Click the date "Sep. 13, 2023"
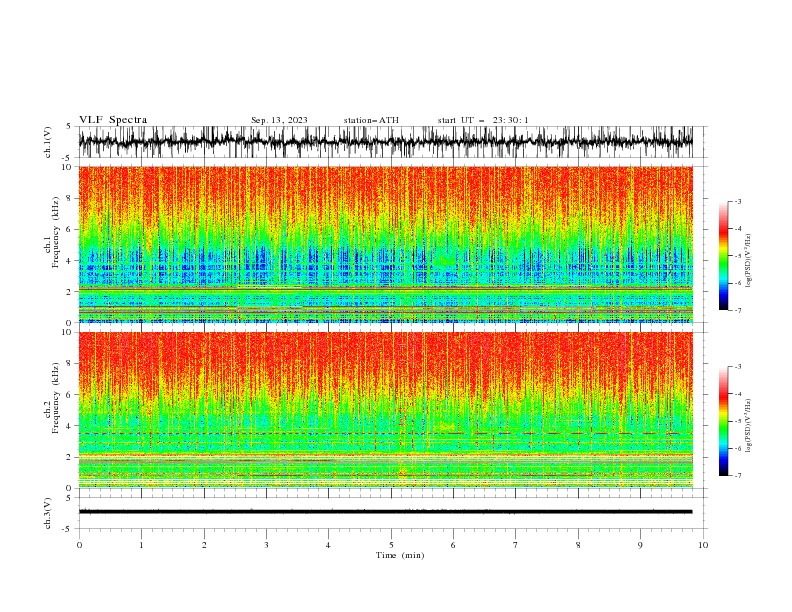Viewport: 792px width, 612px height. pyautogui.click(x=279, y=120)
